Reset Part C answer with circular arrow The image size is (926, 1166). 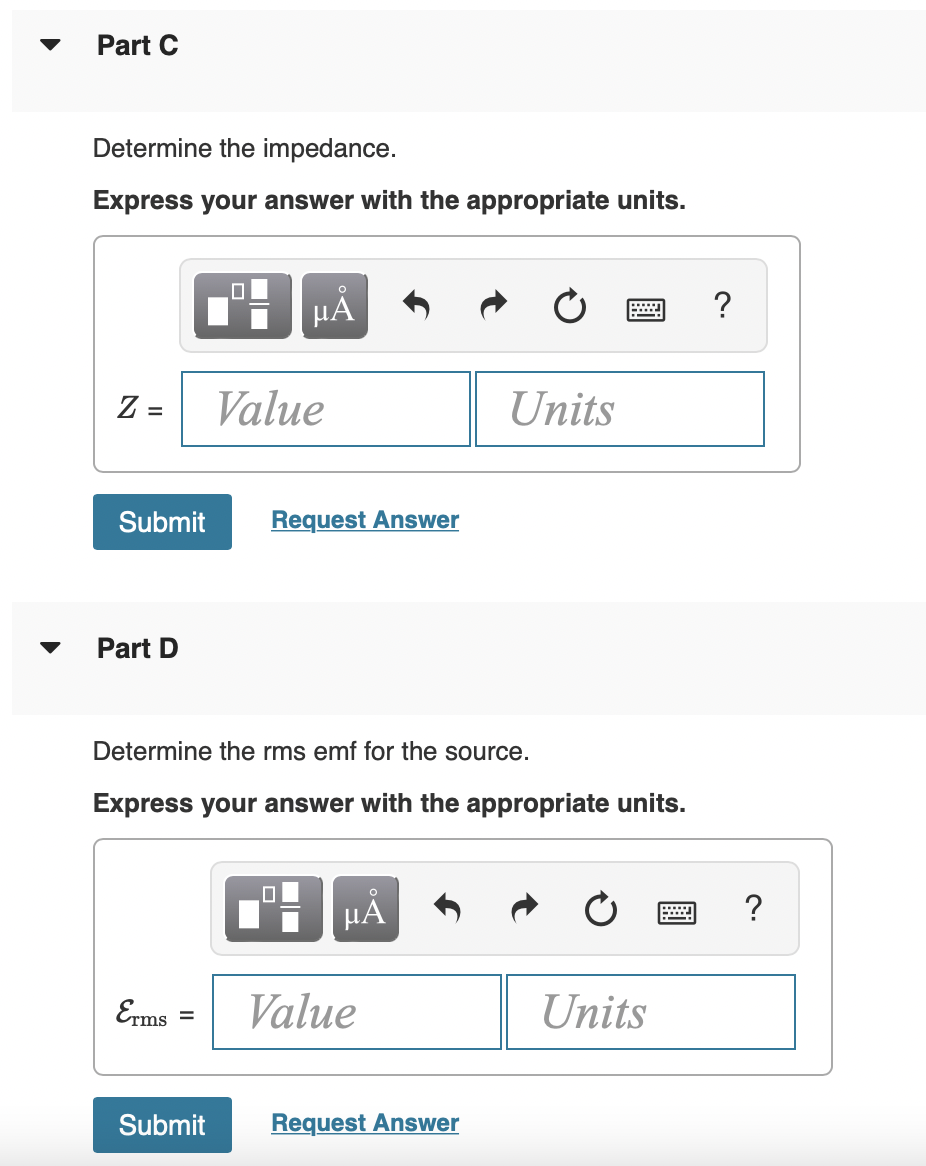[x=570, y=306]
